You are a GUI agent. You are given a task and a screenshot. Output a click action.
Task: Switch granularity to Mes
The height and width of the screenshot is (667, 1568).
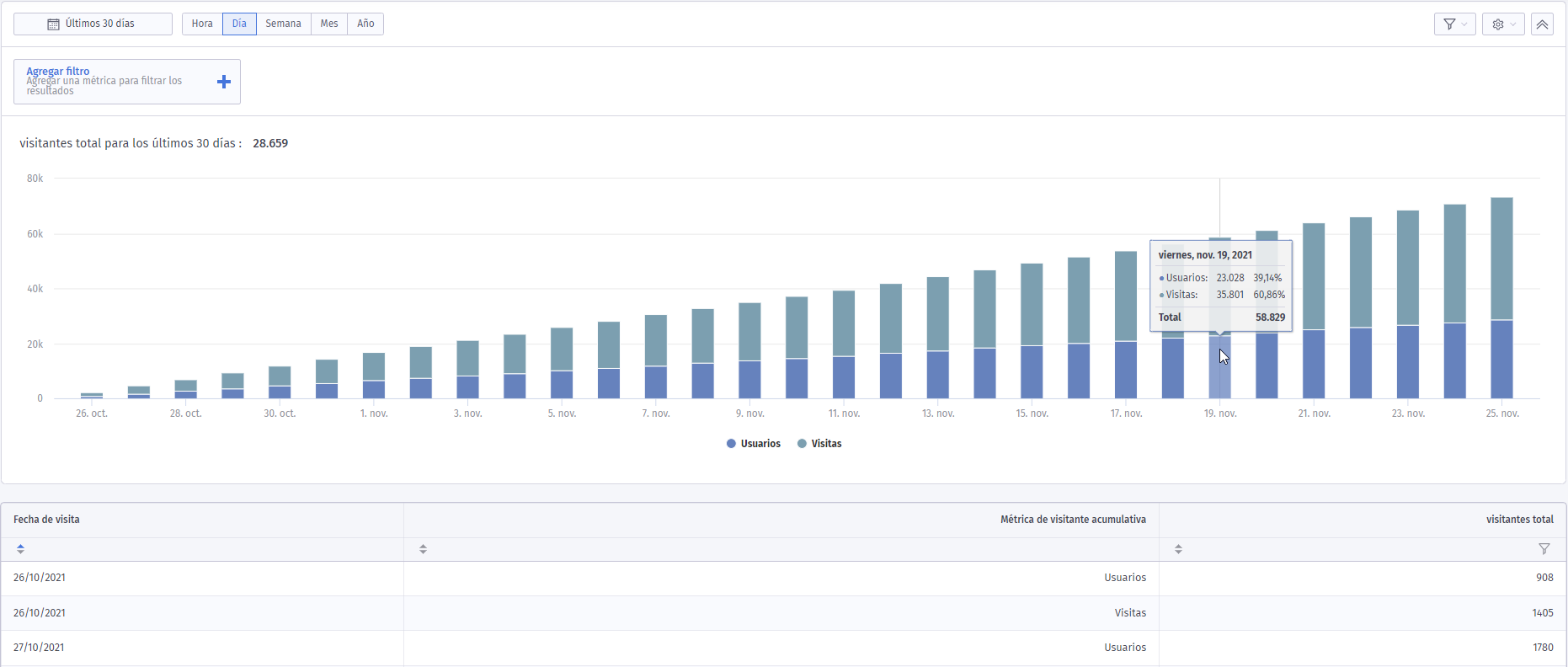pyautogui.click(x=329, y=24)
